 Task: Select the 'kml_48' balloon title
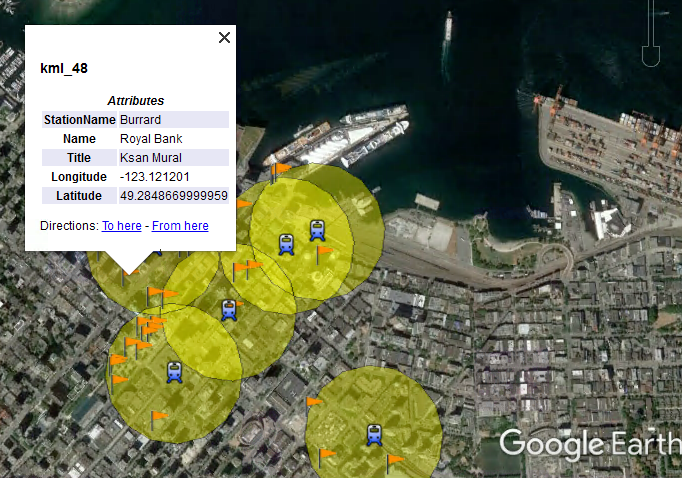pos(64,68)
